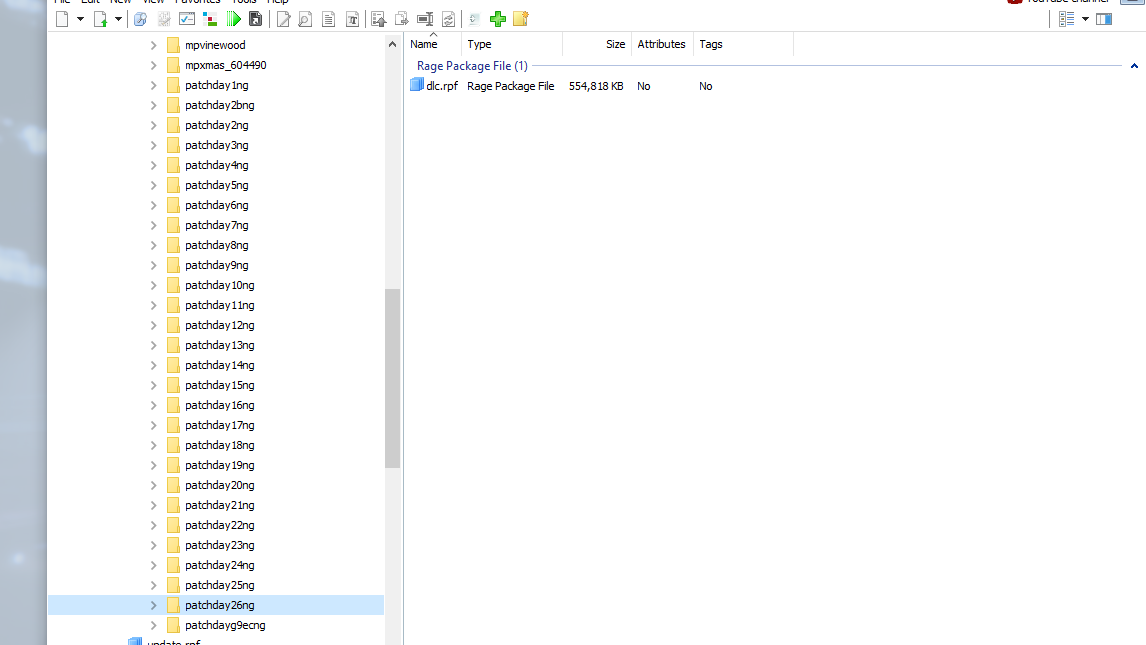
Task: Select the patchday24ng folder
Action: [x=219, y=565]
